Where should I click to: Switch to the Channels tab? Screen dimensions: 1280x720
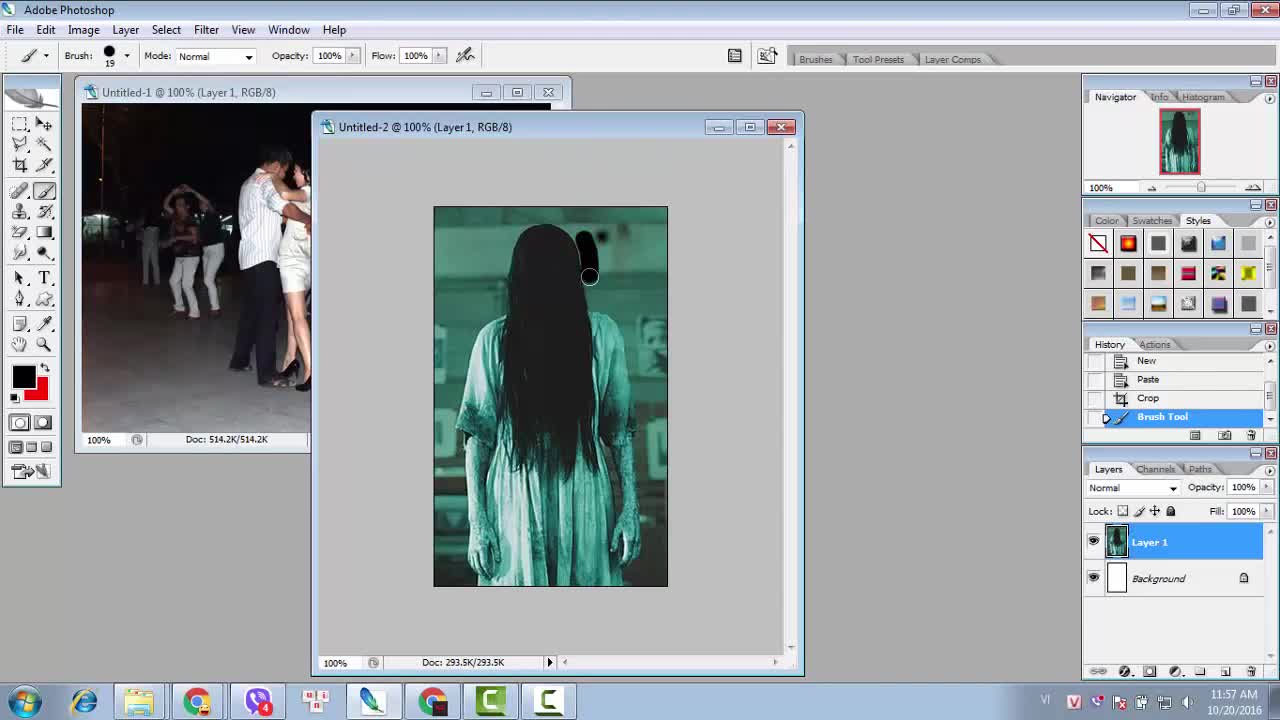point(1155,469)
